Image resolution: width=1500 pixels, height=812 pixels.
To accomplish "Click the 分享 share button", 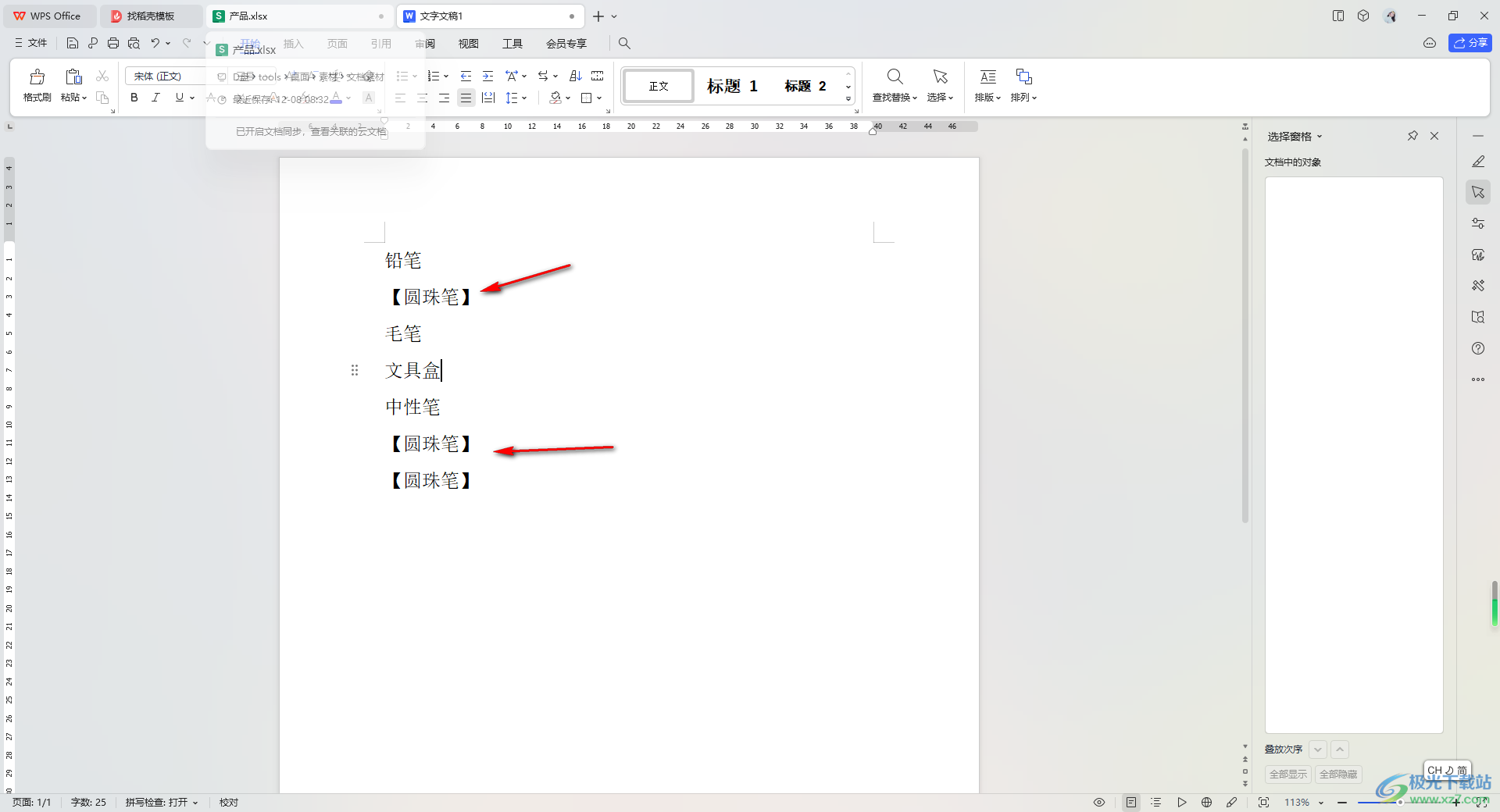I will [1470, 43].
